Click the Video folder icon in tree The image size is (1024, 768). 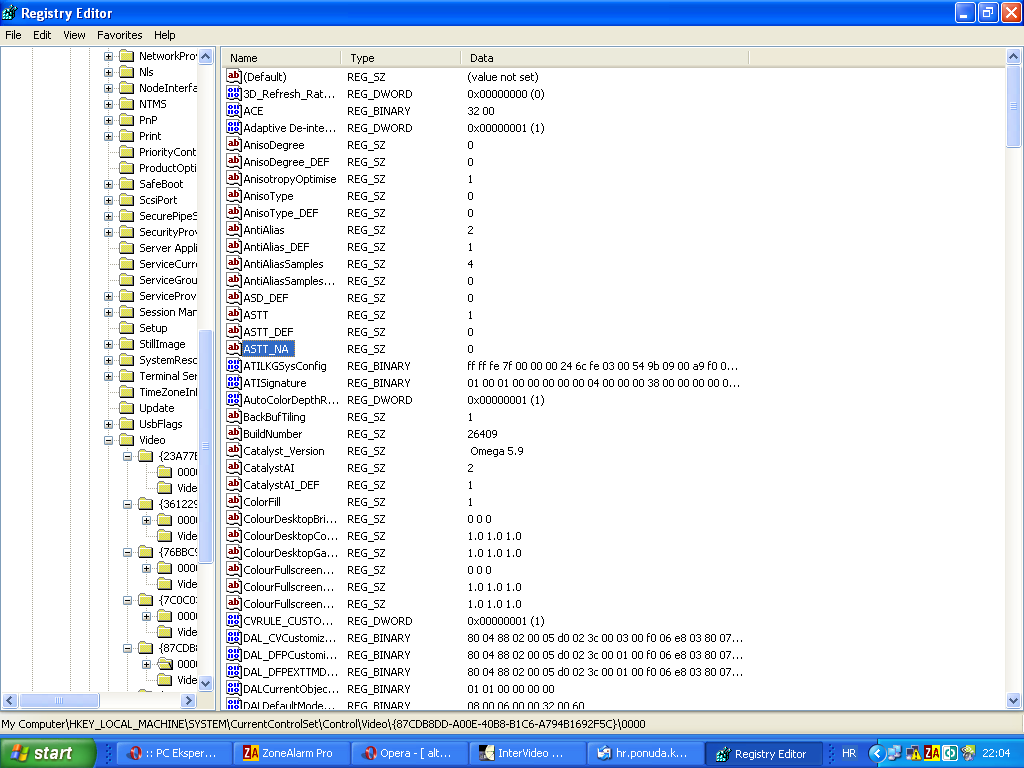(x=126, y=440)
